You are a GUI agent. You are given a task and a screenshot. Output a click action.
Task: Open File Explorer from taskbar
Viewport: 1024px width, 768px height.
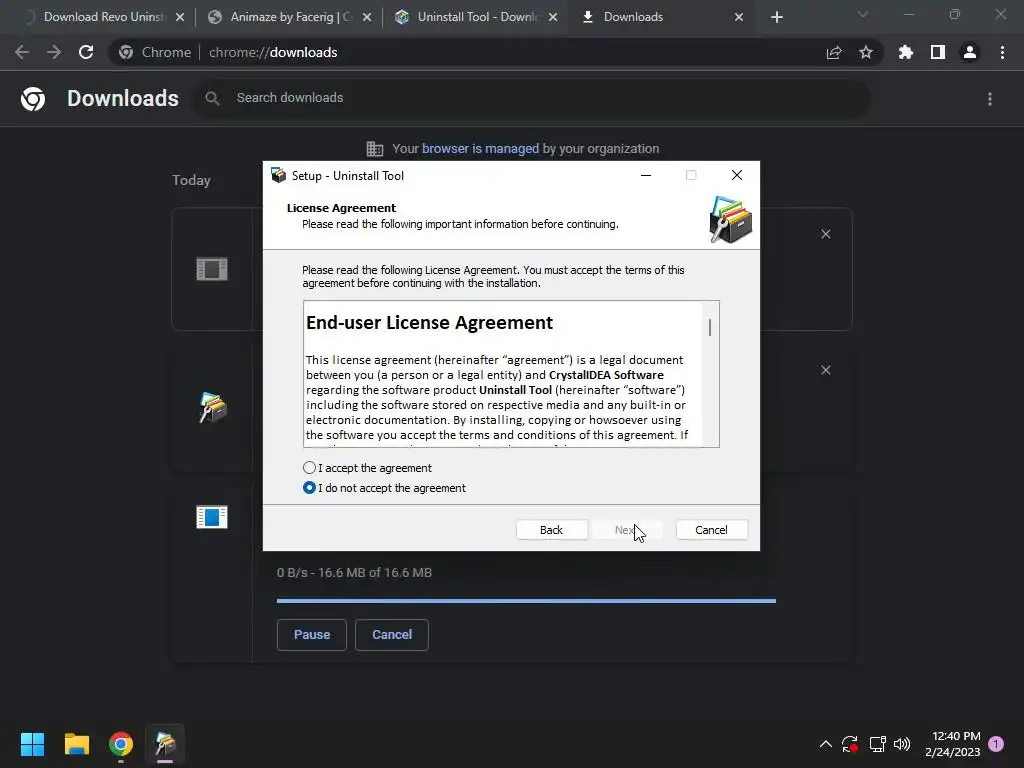click(76, 744)
